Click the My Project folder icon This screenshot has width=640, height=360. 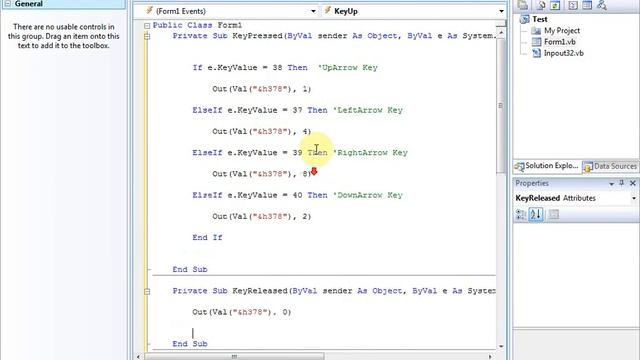click(x=536, y=31)
